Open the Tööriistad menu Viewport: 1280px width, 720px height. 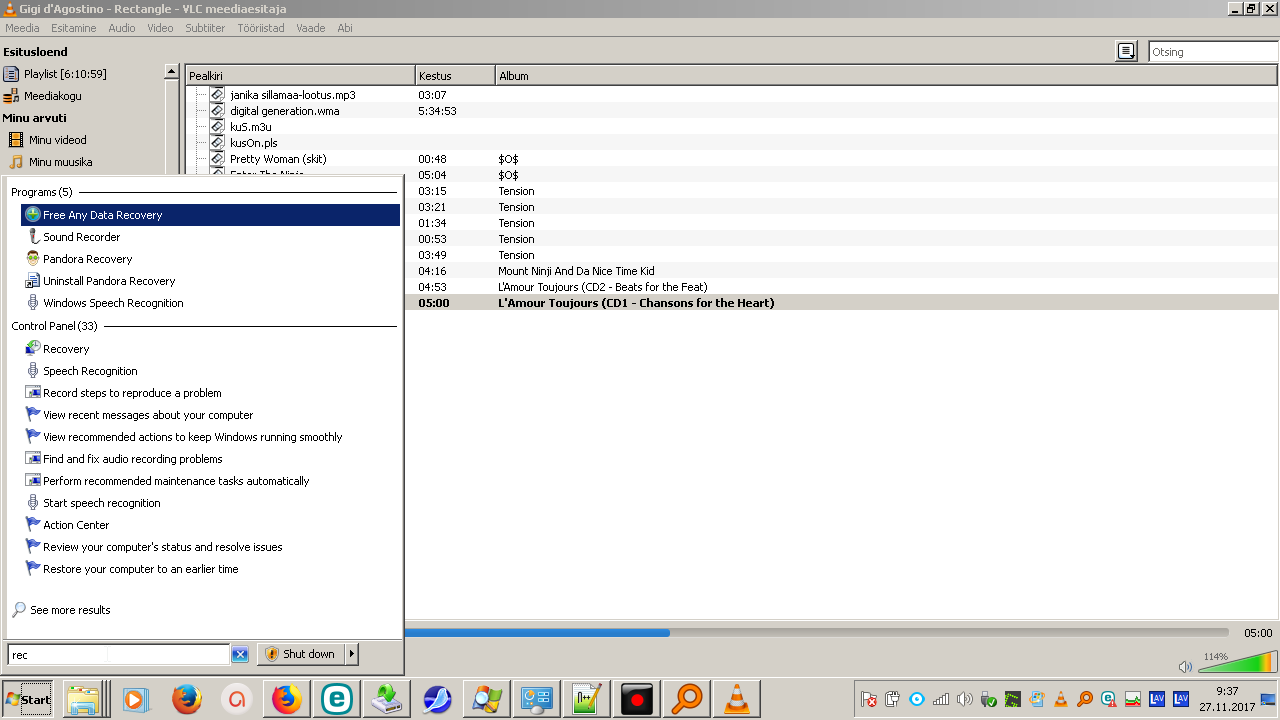click(x=260, y=28)
